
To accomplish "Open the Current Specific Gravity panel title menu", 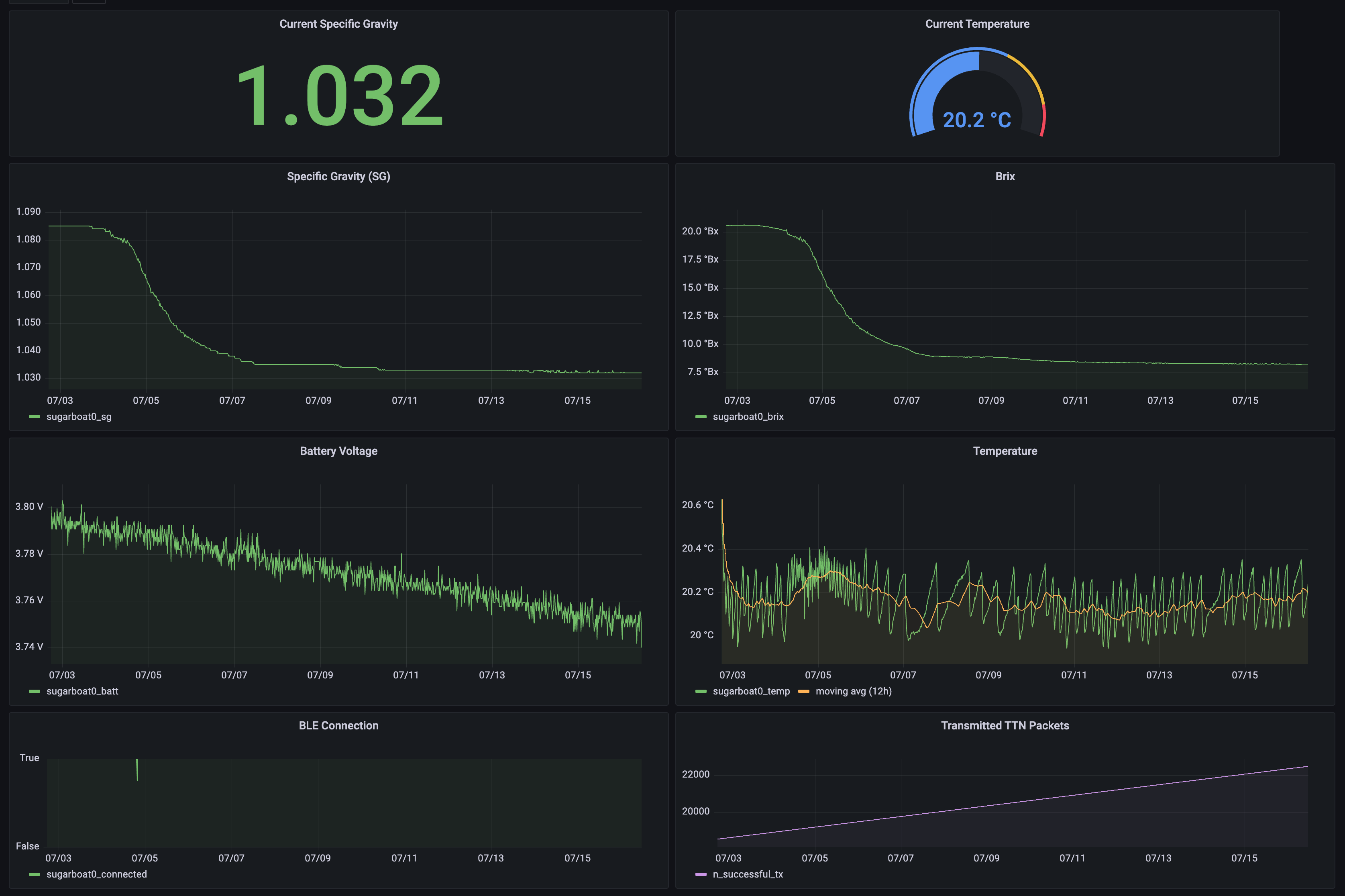I will point(338,24).
